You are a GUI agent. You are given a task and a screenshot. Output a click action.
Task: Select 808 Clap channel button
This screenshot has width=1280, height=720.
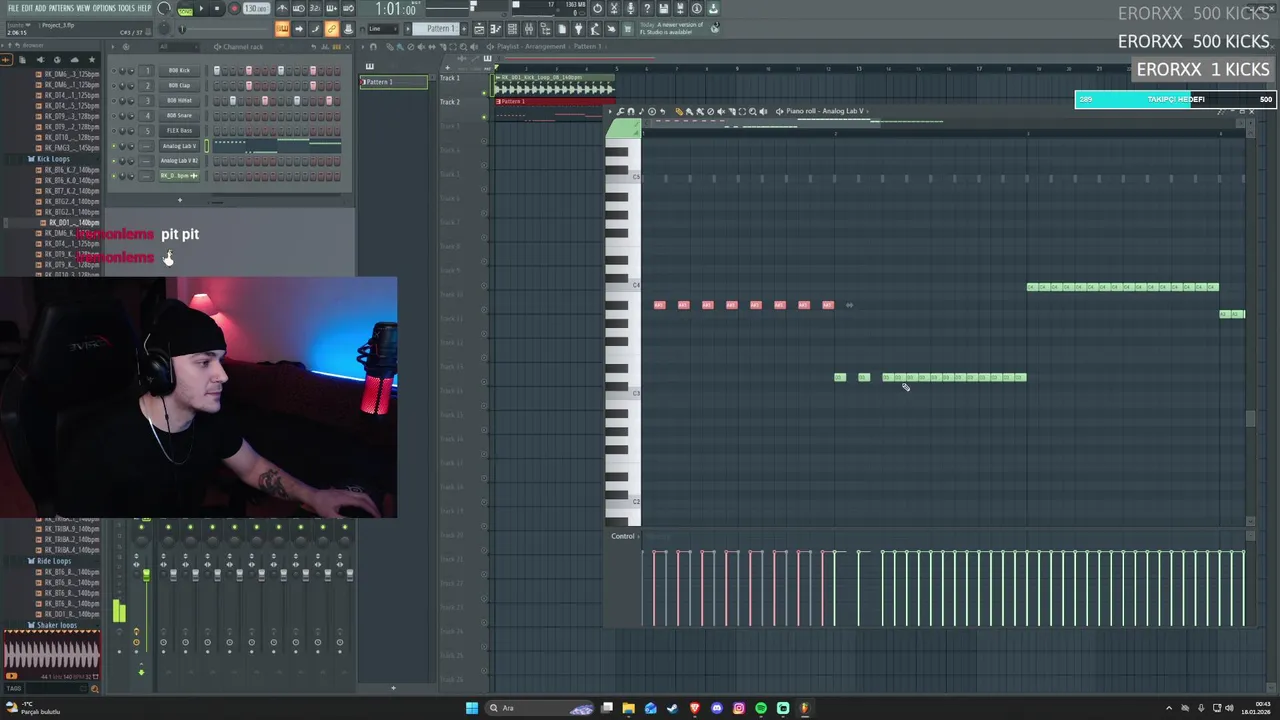point(179,85)
